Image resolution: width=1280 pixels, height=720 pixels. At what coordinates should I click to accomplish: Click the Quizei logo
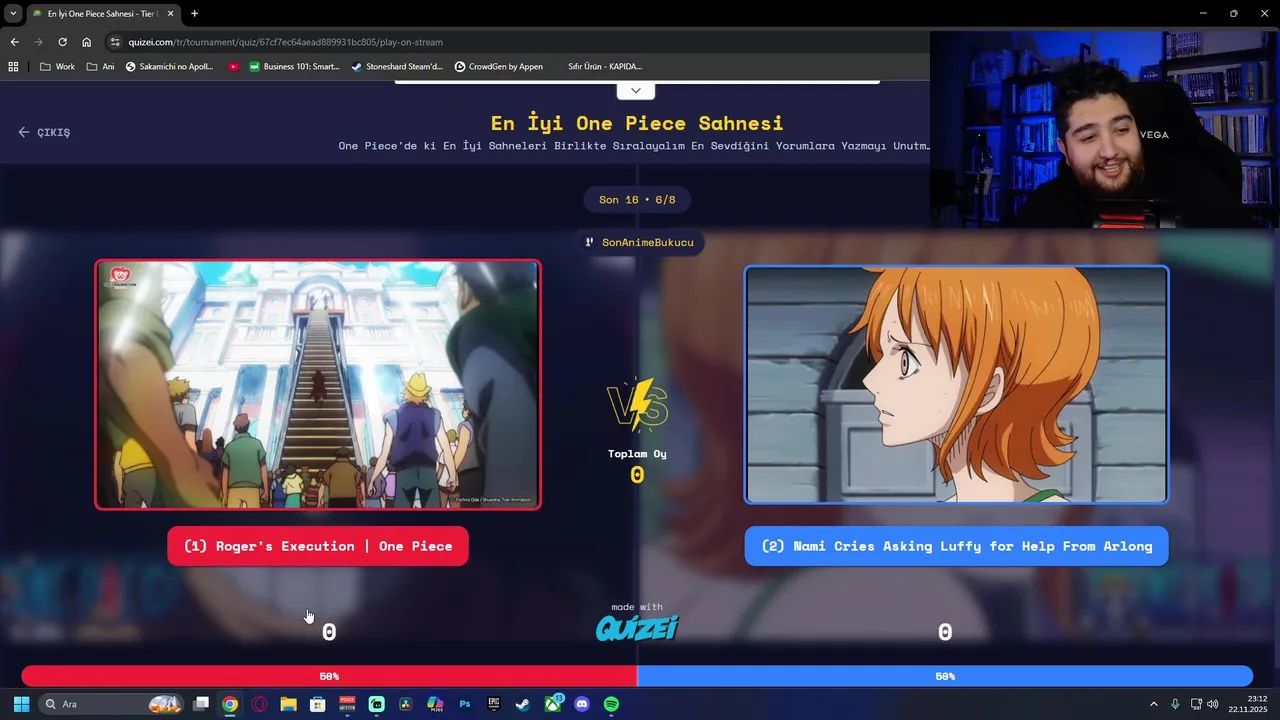pos(637,628)
